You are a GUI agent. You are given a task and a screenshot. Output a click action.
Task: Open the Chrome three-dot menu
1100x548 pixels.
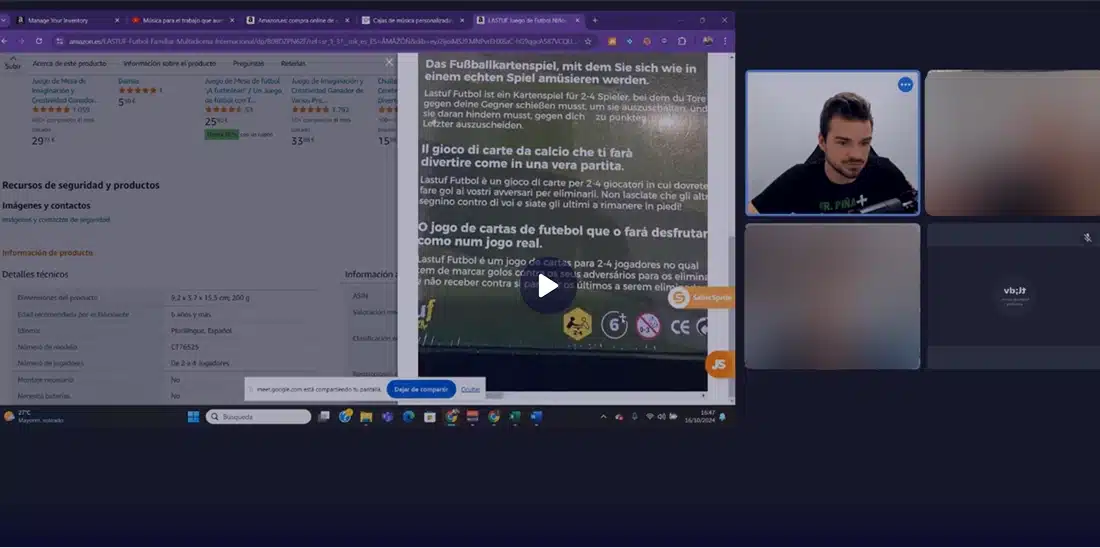[725, 41]
